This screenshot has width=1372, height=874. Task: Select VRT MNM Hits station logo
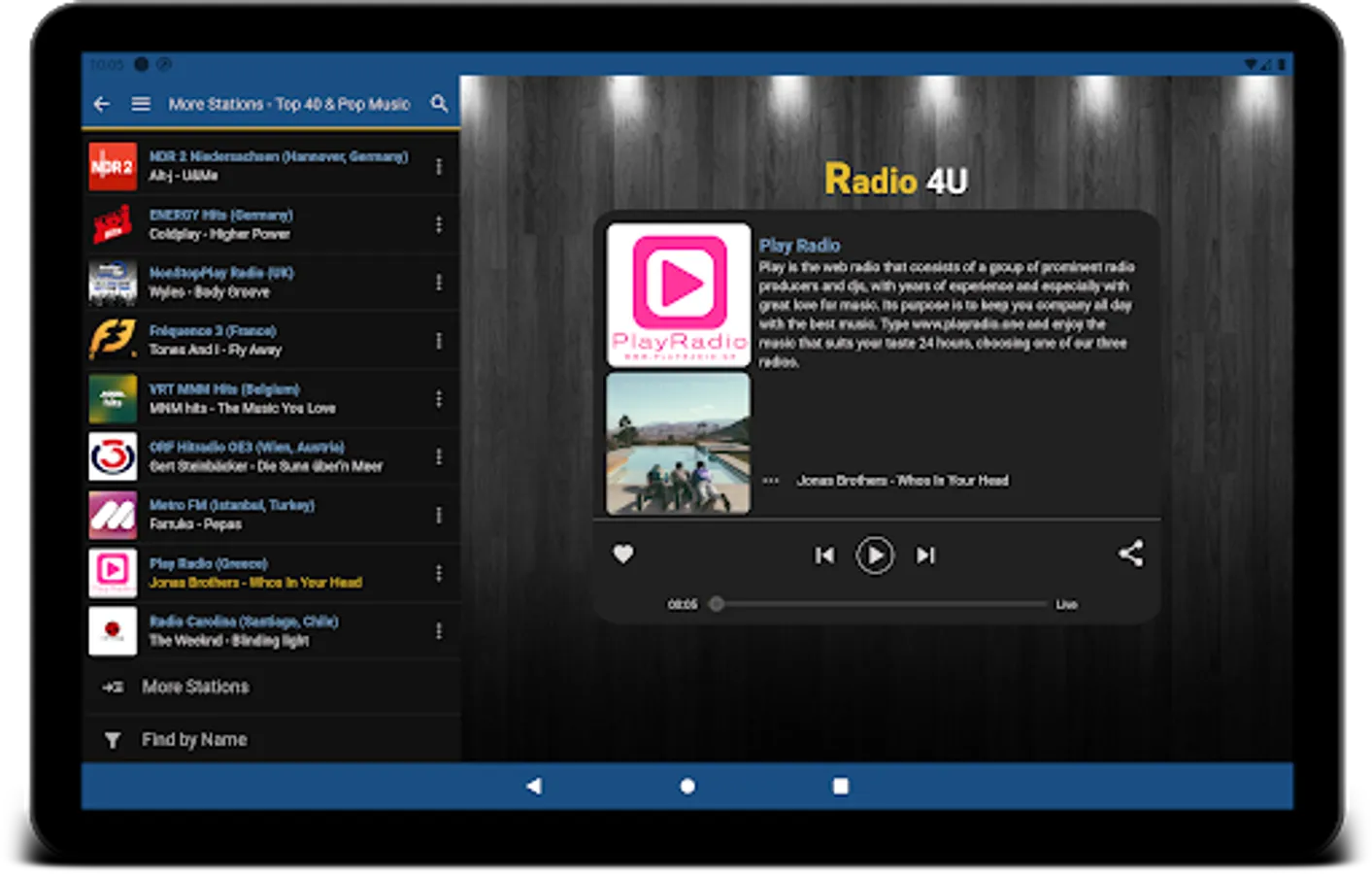[113, 399]
